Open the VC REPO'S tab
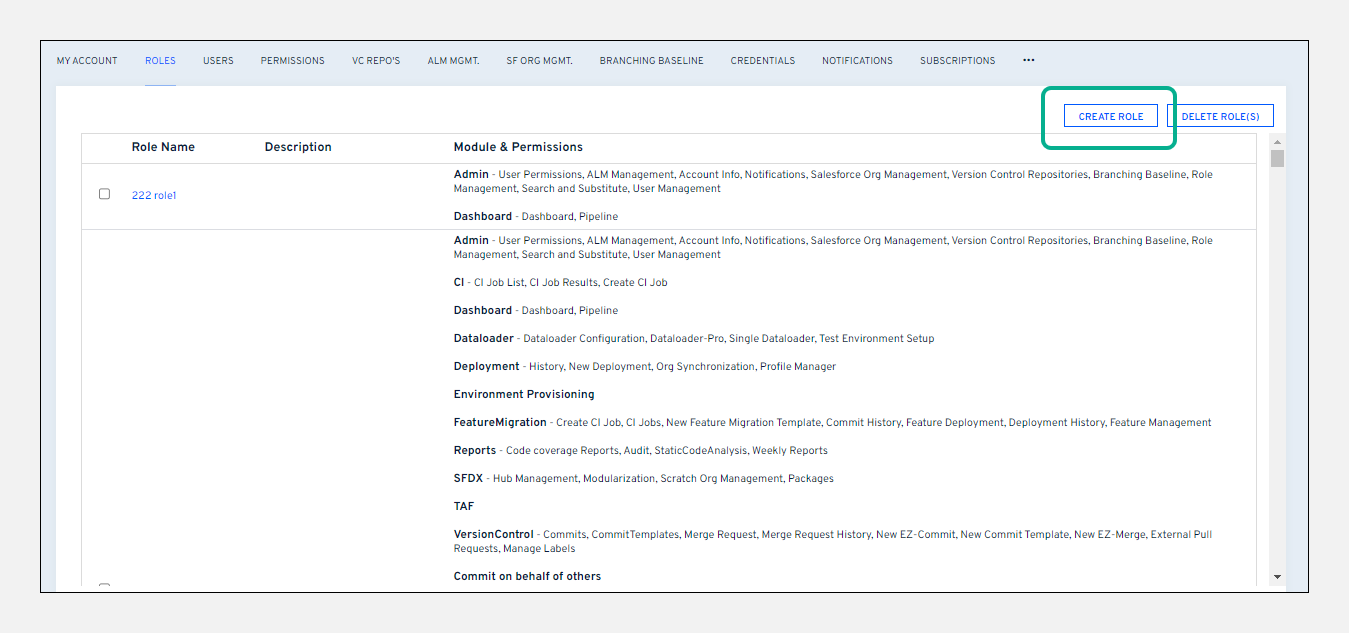Image resolution: width=1349 pixels, height=633 pixels. [376, 60]
